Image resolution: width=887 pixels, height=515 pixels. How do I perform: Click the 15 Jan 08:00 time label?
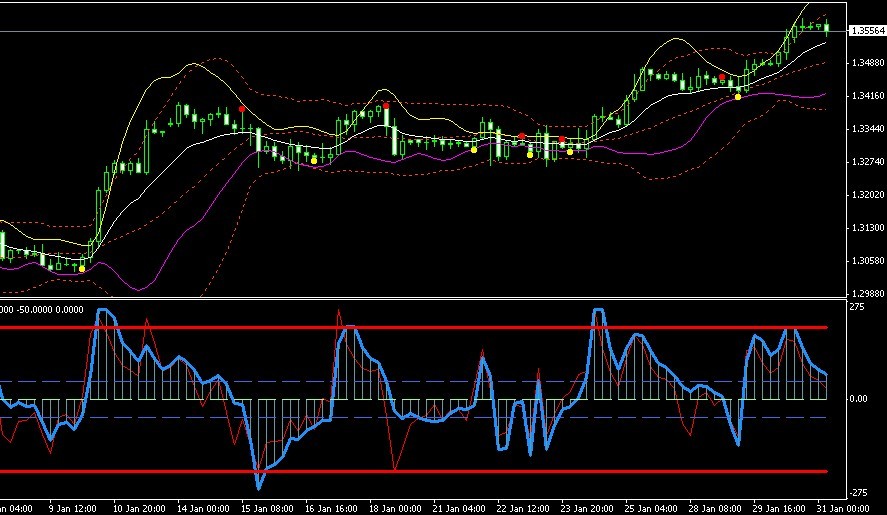pos(268,508)
